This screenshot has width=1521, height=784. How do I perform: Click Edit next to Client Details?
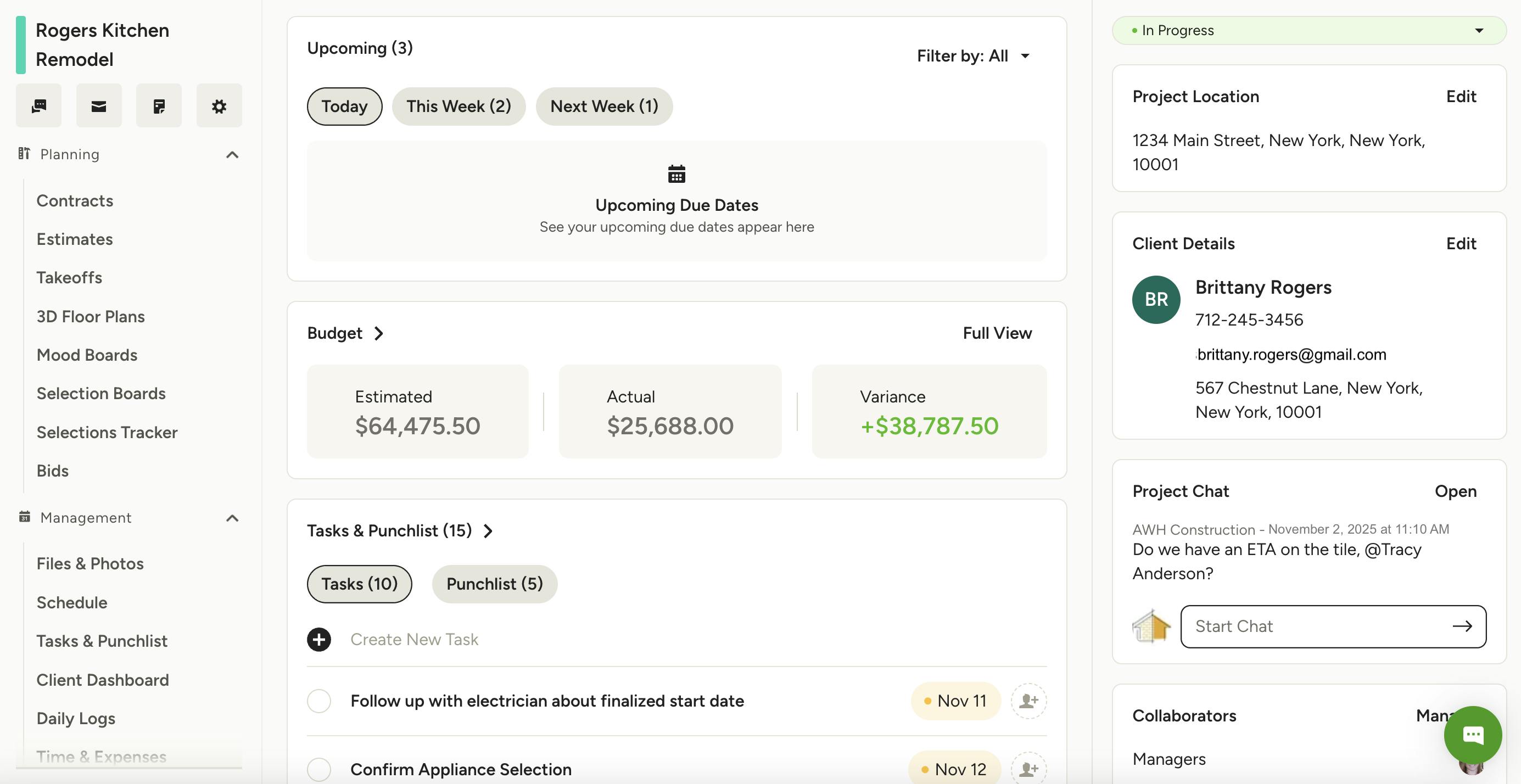pyautogui.click(x=1460, y=243)
